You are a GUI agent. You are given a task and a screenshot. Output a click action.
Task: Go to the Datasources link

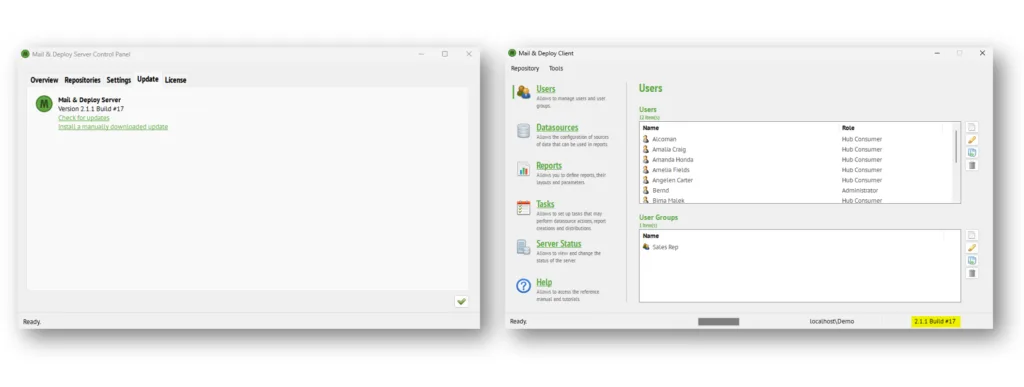[x=557, y=128]
